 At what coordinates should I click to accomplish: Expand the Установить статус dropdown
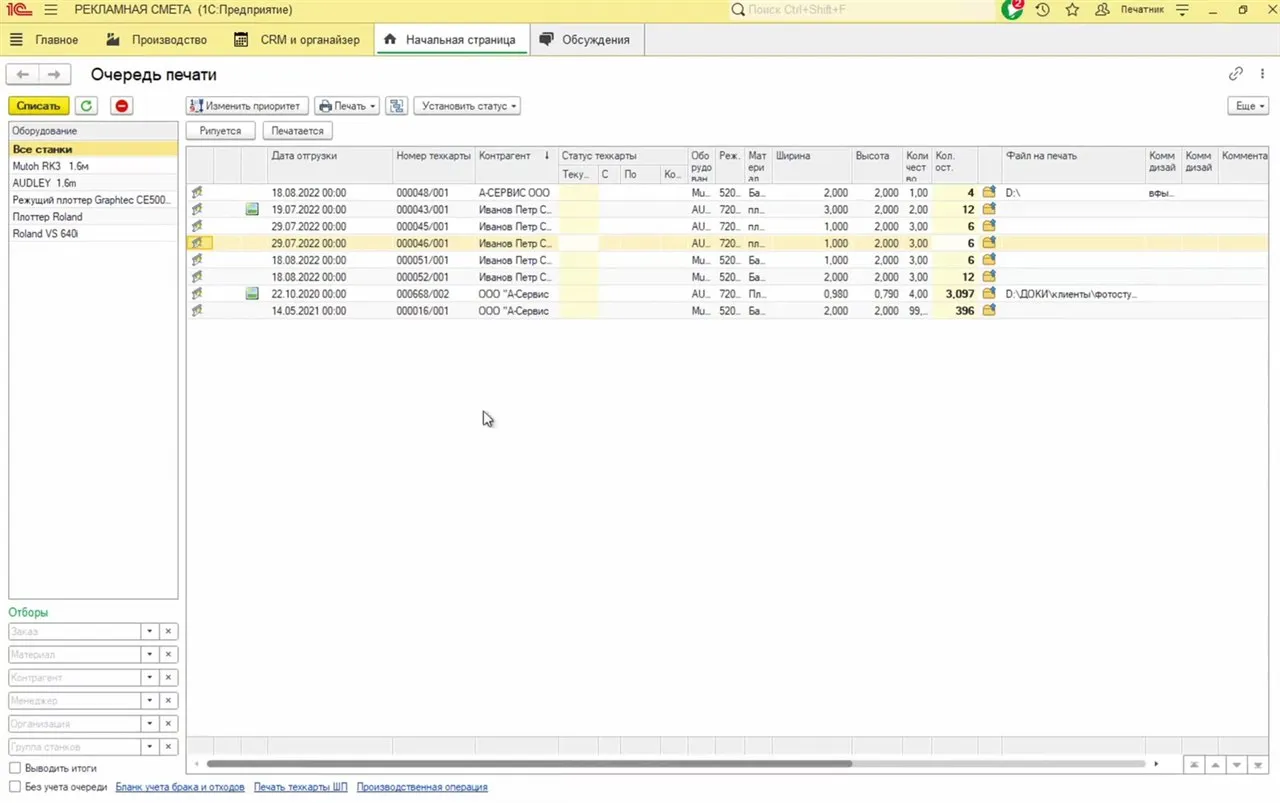[x=467, y=105]
